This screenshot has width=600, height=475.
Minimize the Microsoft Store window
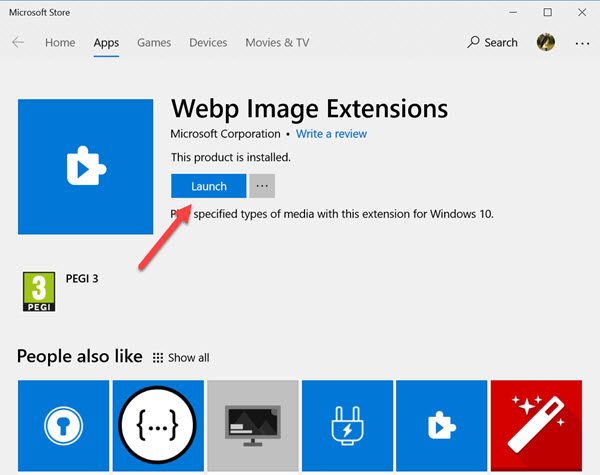tap(513, 12)
